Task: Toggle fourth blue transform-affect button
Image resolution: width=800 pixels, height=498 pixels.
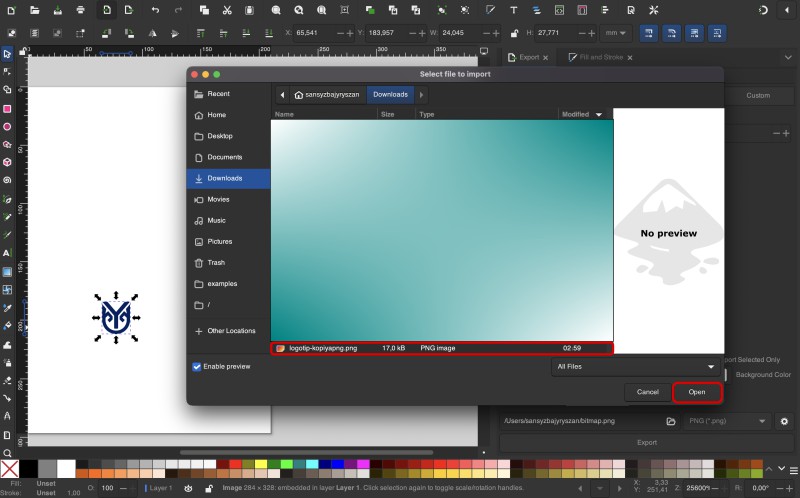Action: (x=717, y=33)
